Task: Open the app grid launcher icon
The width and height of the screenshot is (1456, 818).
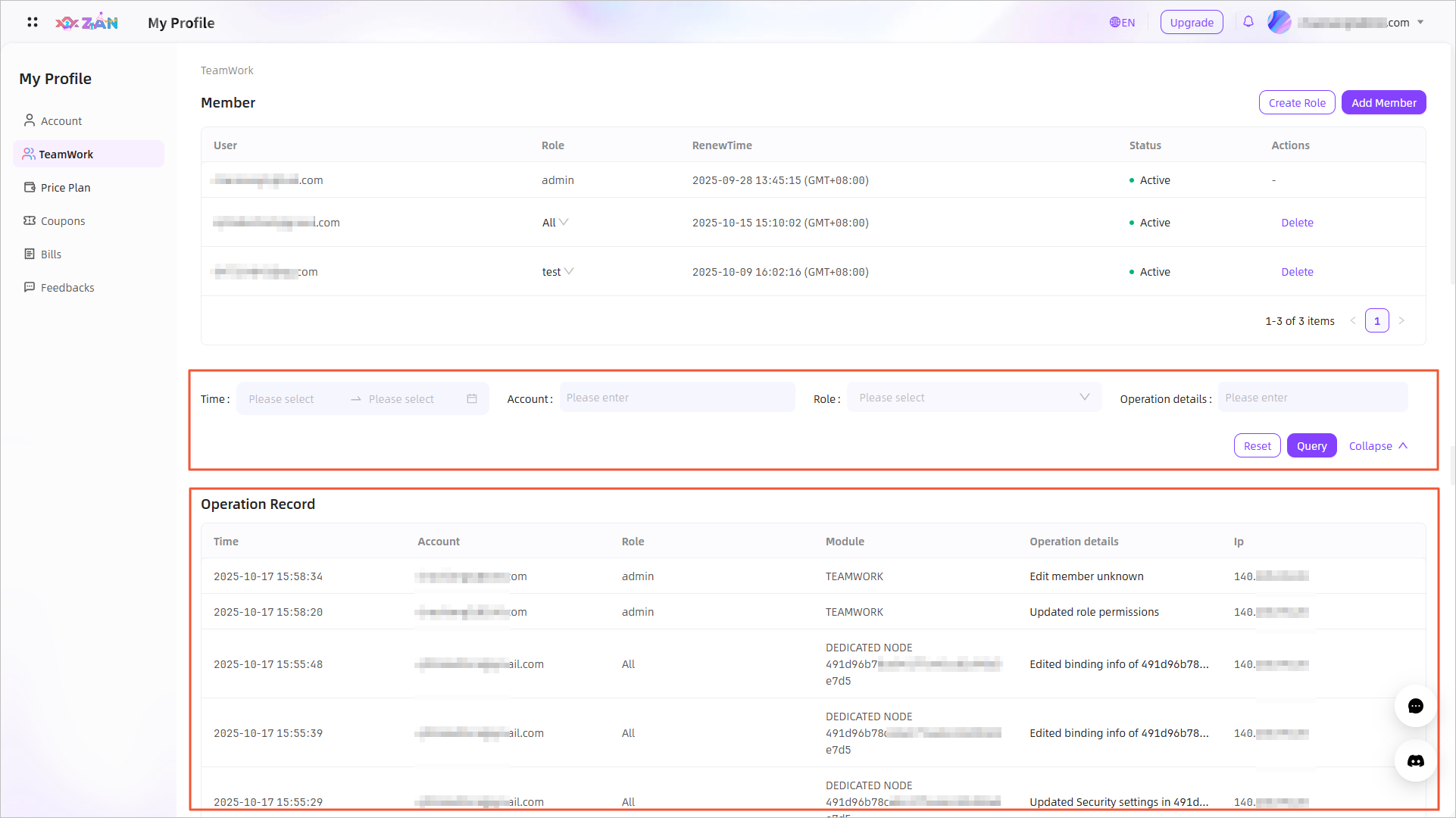Action: pos(32,22)
